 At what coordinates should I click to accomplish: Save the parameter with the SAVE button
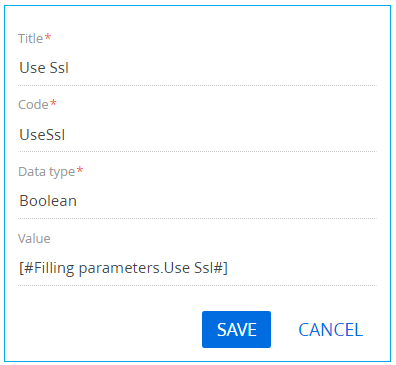point(236,329)
